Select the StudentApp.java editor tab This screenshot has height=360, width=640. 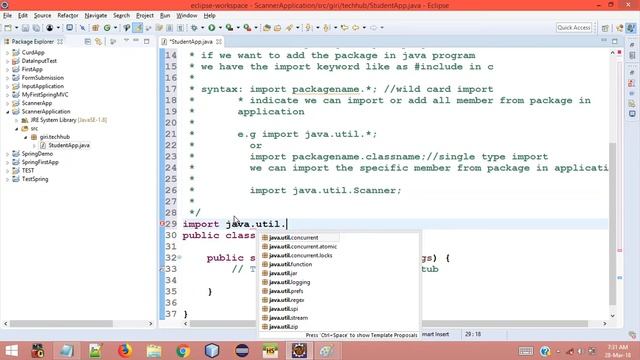(191, 42)
